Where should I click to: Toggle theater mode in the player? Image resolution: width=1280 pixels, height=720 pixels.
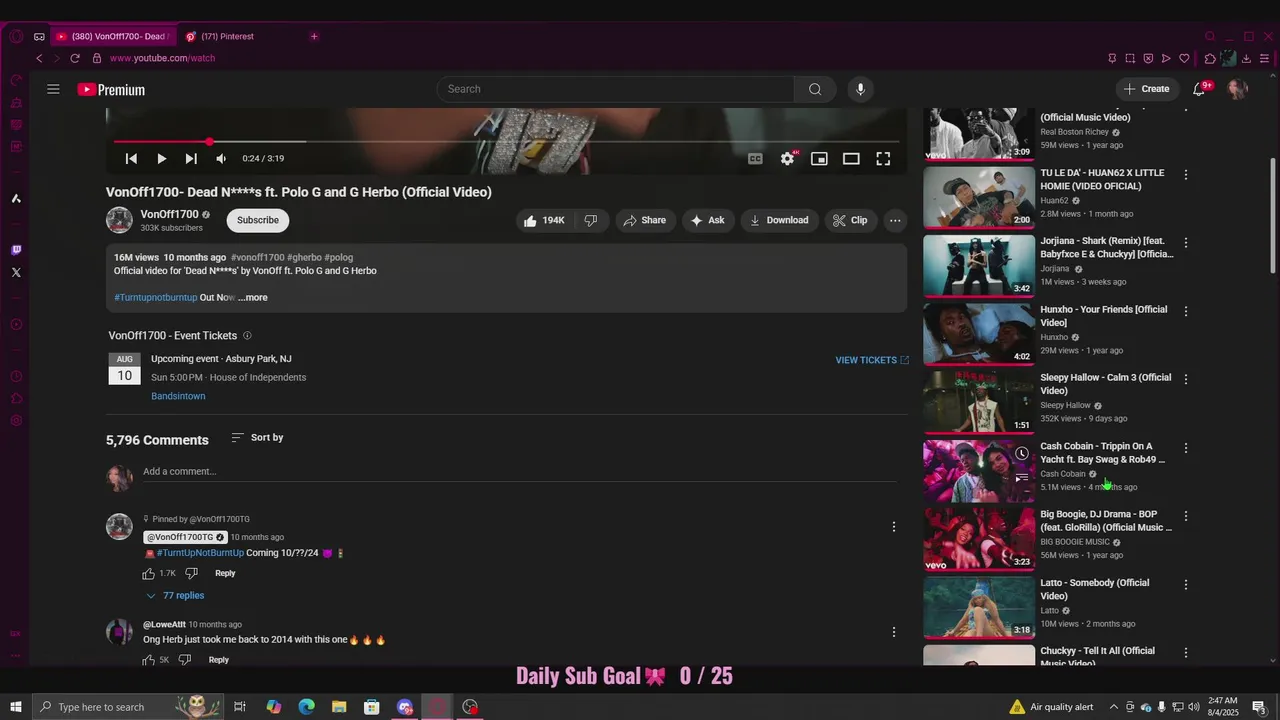coord(851,159)
